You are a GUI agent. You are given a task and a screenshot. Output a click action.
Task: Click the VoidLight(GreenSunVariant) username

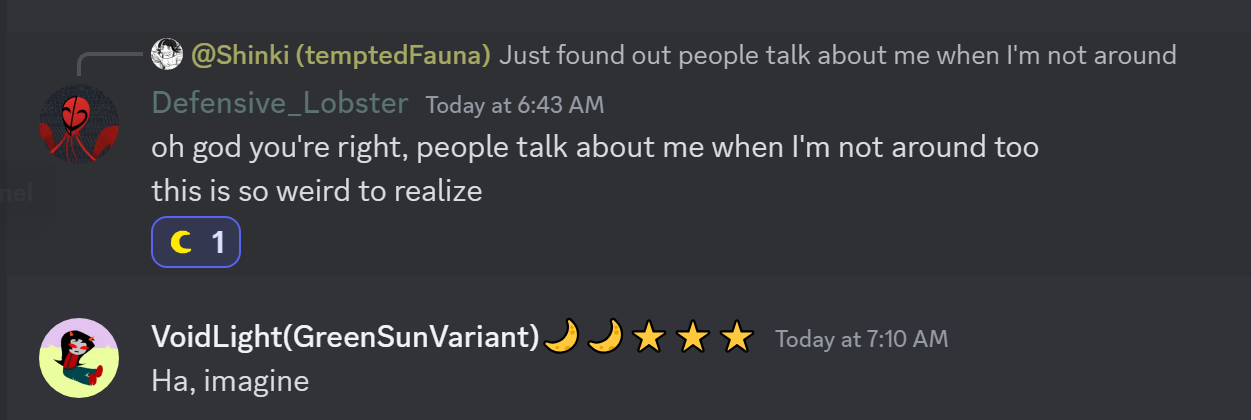(346, 337)
